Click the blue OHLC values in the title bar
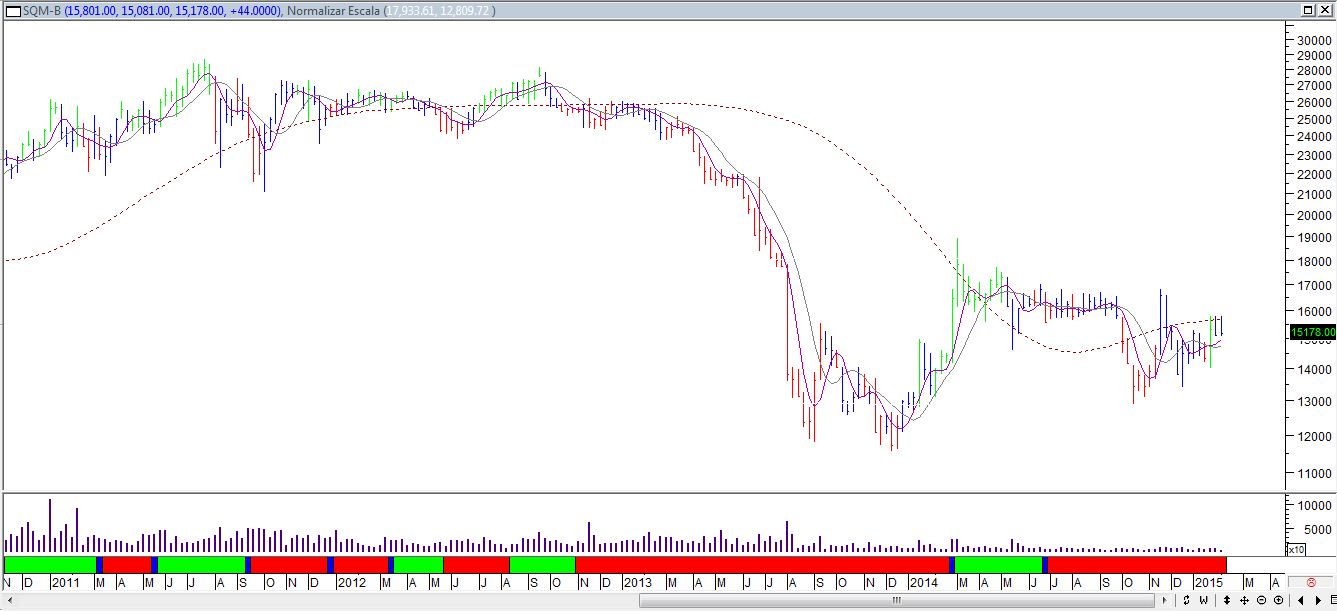Image resolution: width=1337 pixels, height=611 pixels. click(172, 10)
